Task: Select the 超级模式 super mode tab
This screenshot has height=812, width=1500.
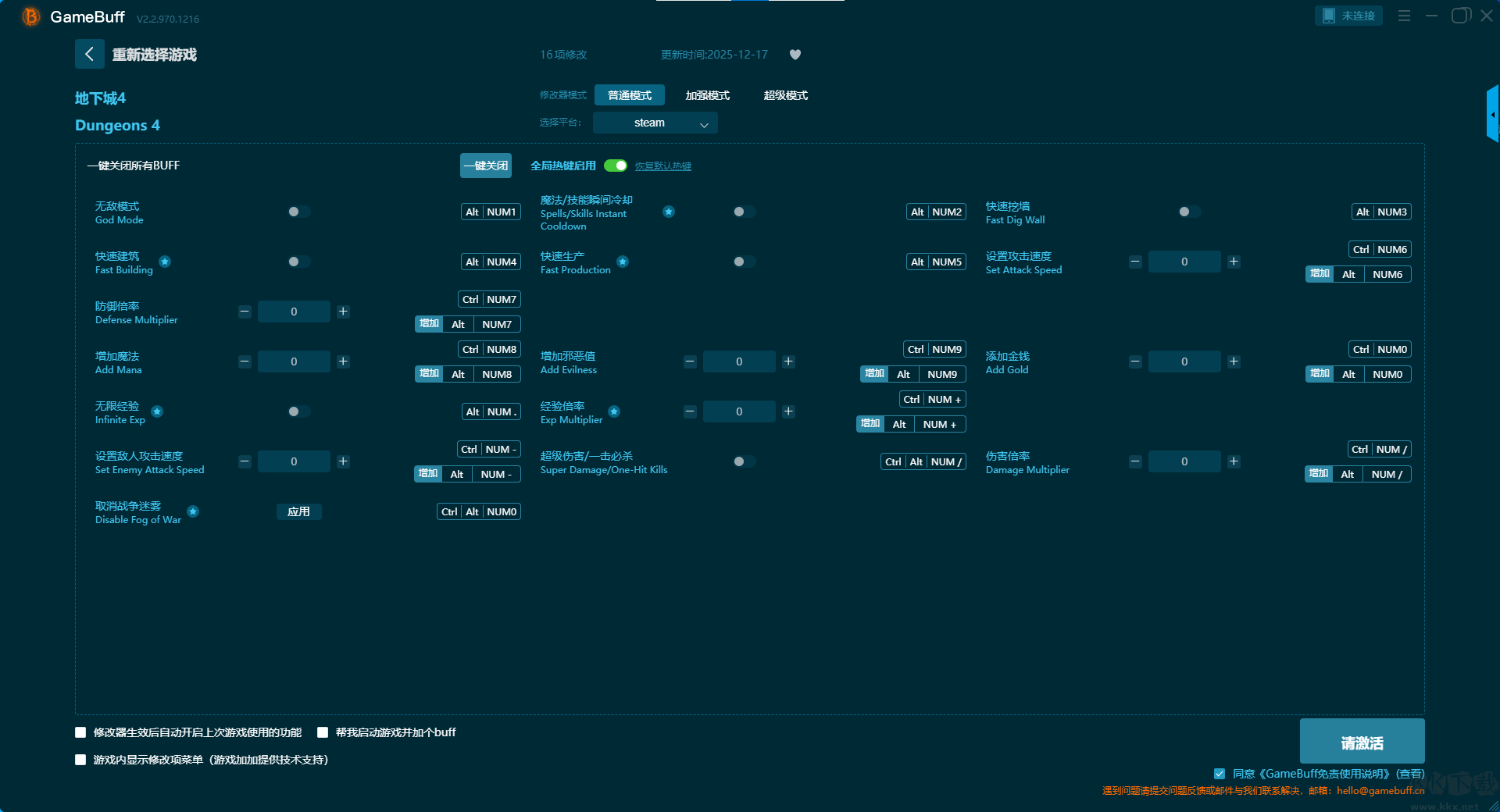Action: click(x=785, y=95)
